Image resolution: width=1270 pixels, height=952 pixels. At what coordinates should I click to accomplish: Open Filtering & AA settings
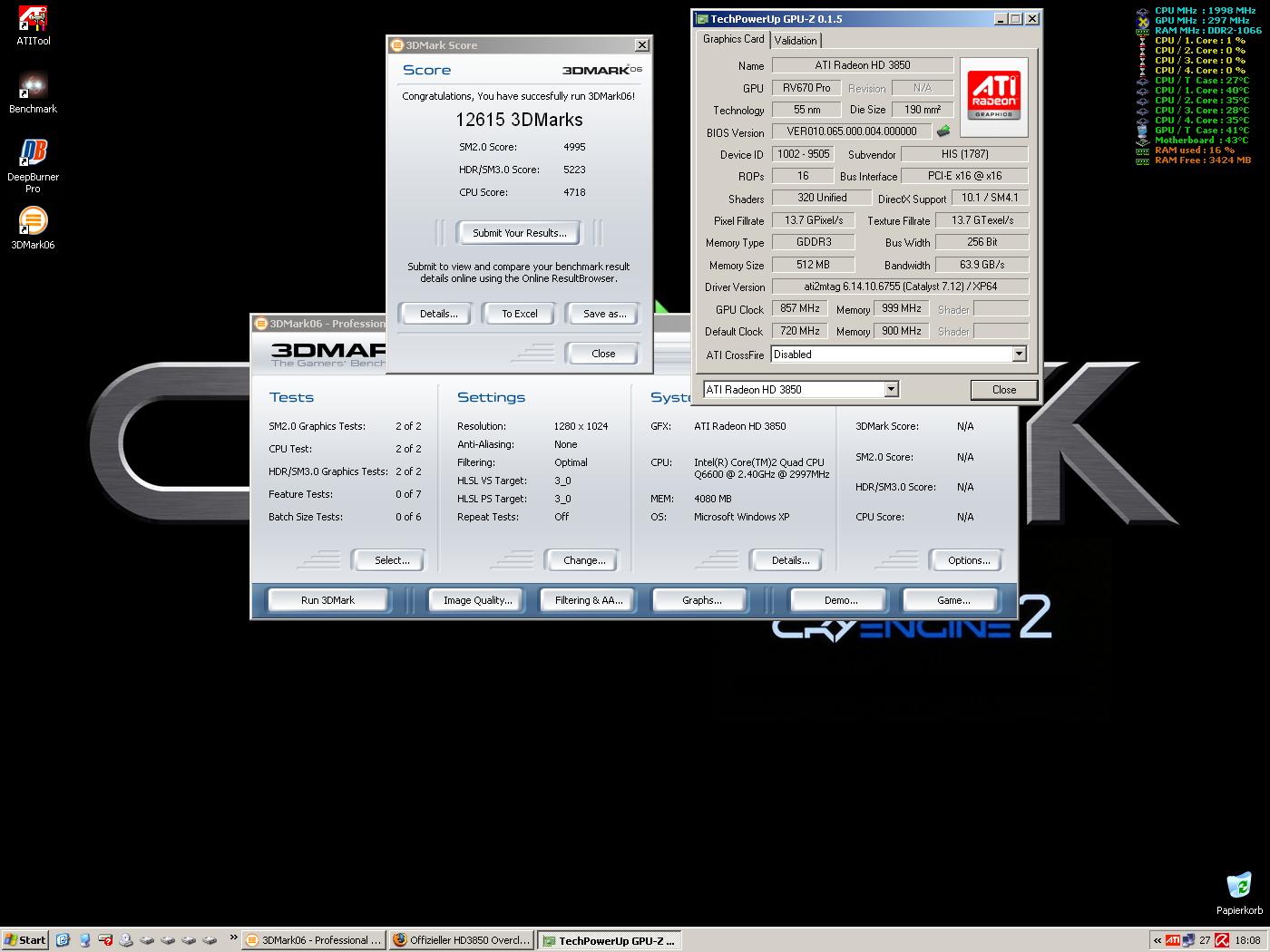pyautogui.click(x=589, y=600)
